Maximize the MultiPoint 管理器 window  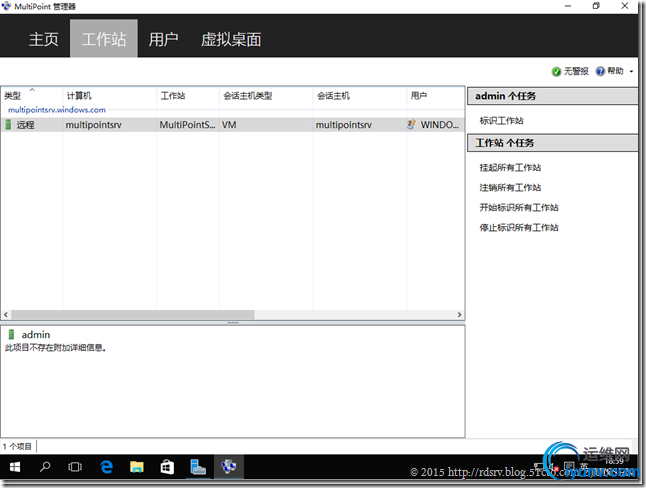click(596, 6)
